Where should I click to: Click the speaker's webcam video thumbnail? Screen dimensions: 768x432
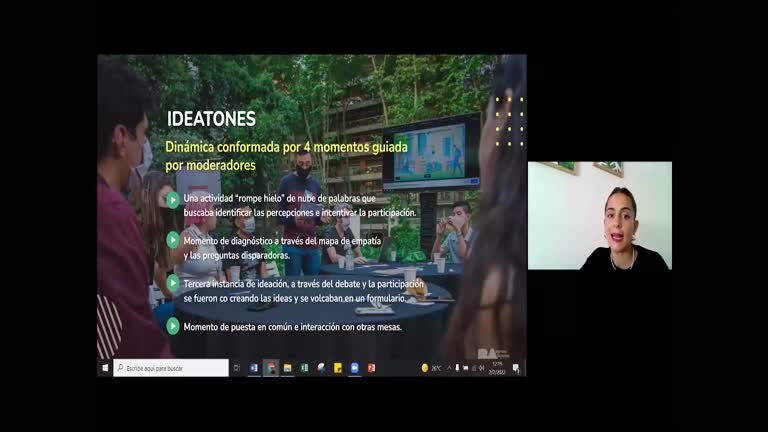pos(599,216)
